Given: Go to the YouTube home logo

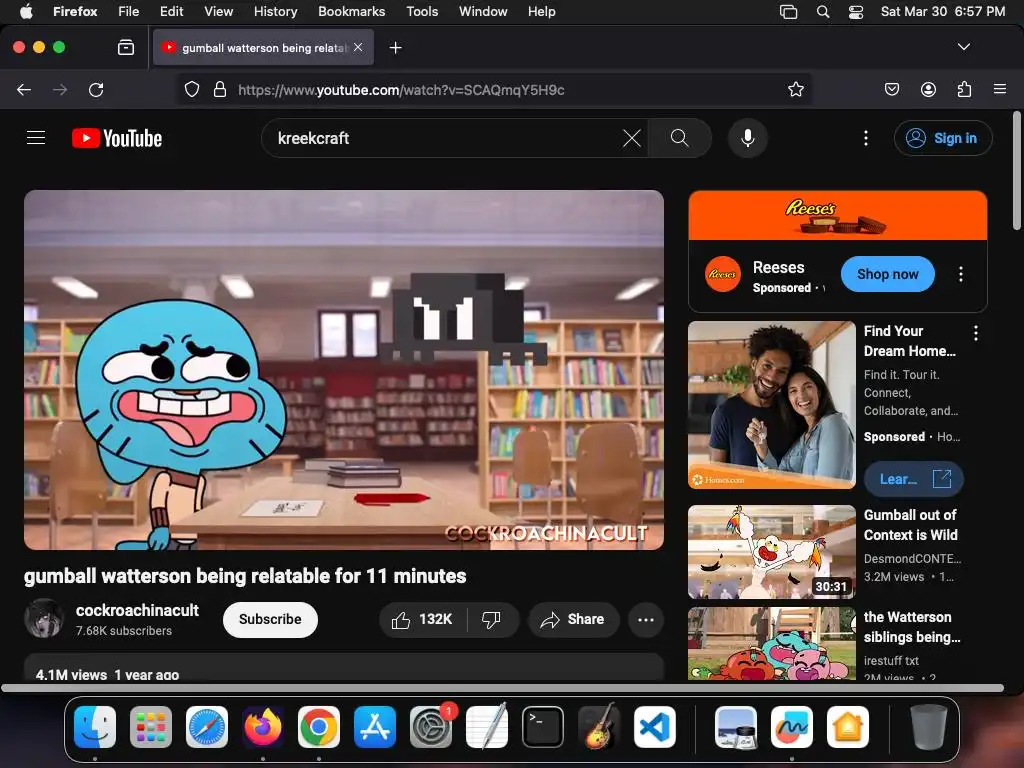Looking at the screenshot, I should [x=117, y=138].
